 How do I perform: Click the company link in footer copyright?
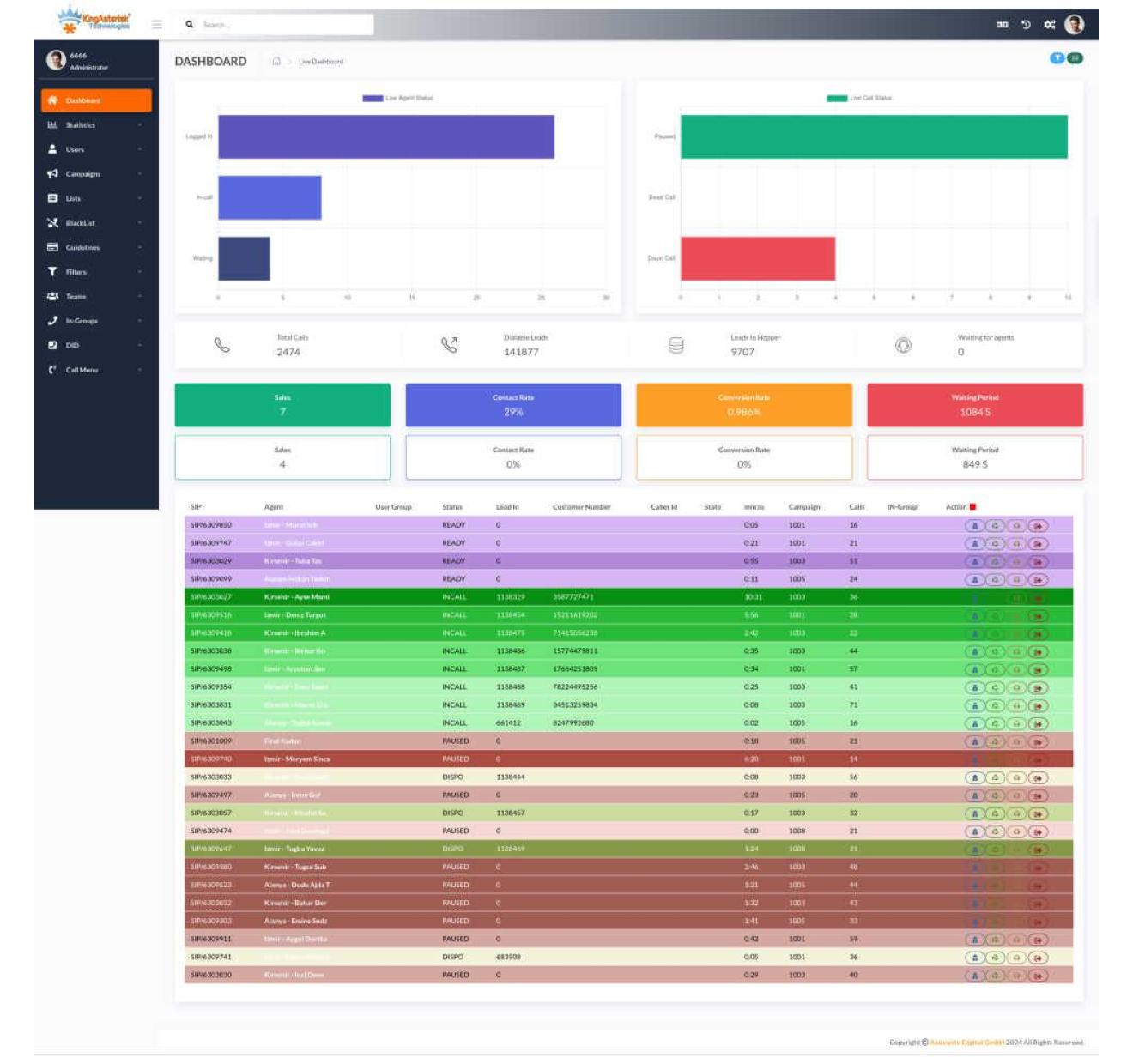click(x=966, y=1043)
